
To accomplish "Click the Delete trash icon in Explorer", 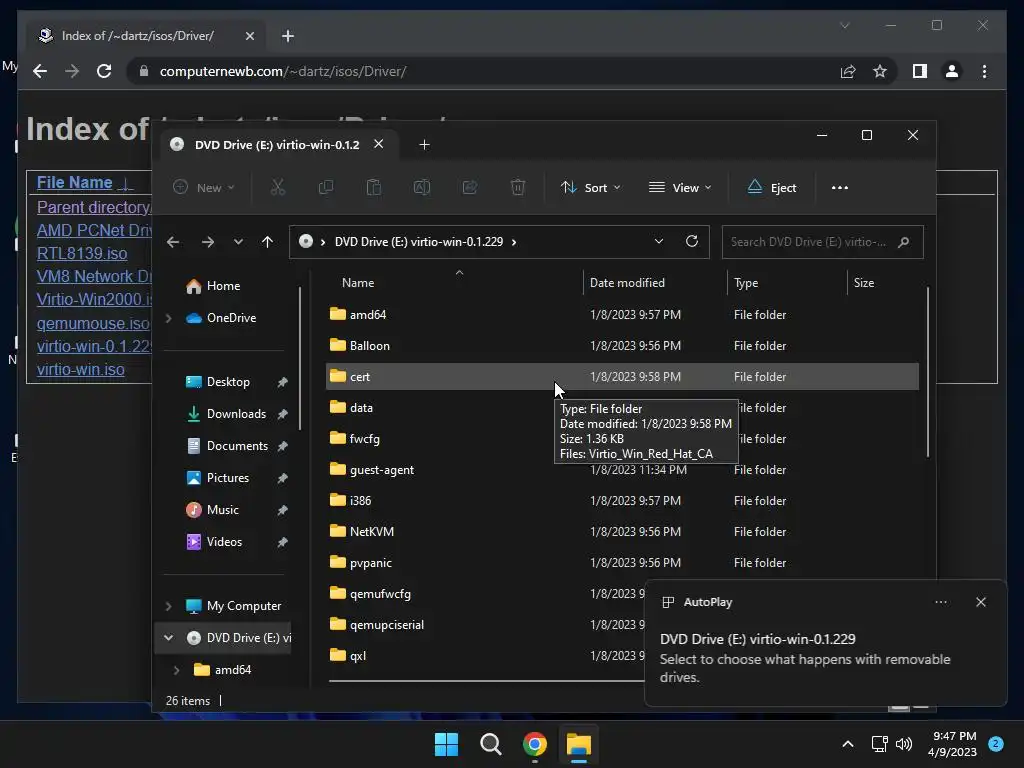I will pos(517,187).
